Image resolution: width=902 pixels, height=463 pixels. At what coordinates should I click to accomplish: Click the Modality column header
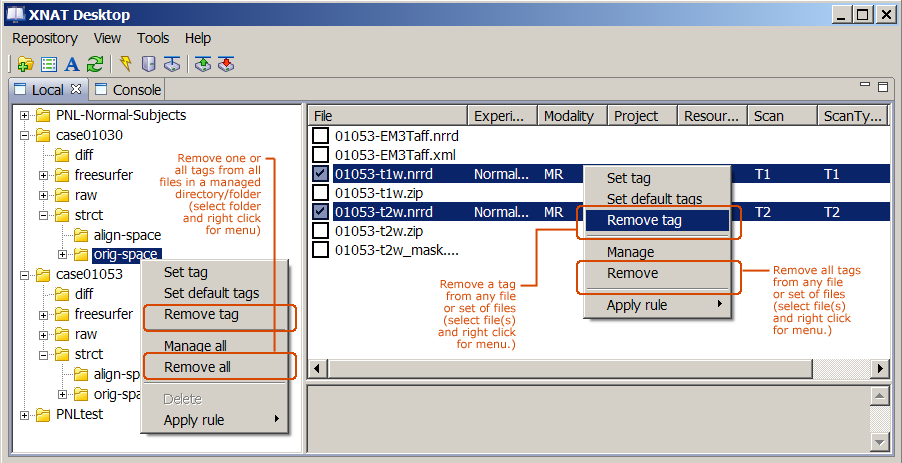click(x=568, y=116)
